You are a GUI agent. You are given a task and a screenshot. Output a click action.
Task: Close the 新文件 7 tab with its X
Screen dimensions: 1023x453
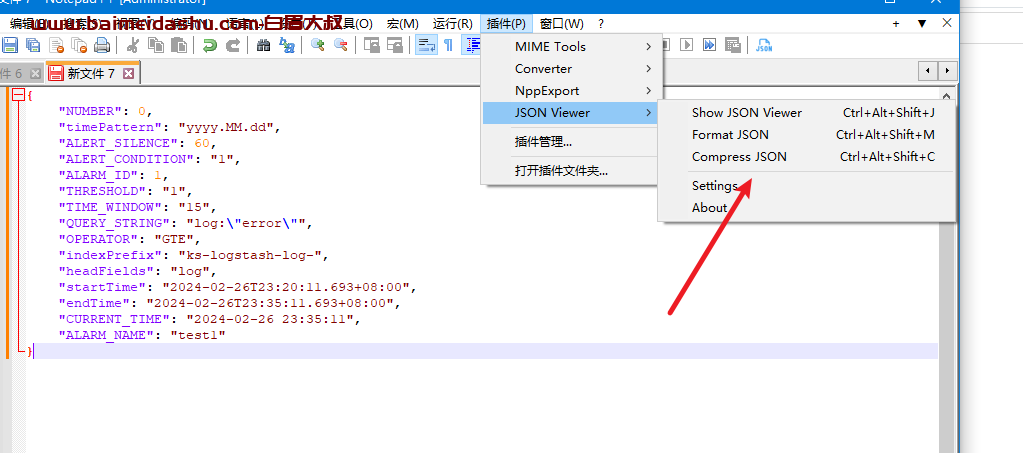pos(129,73)
